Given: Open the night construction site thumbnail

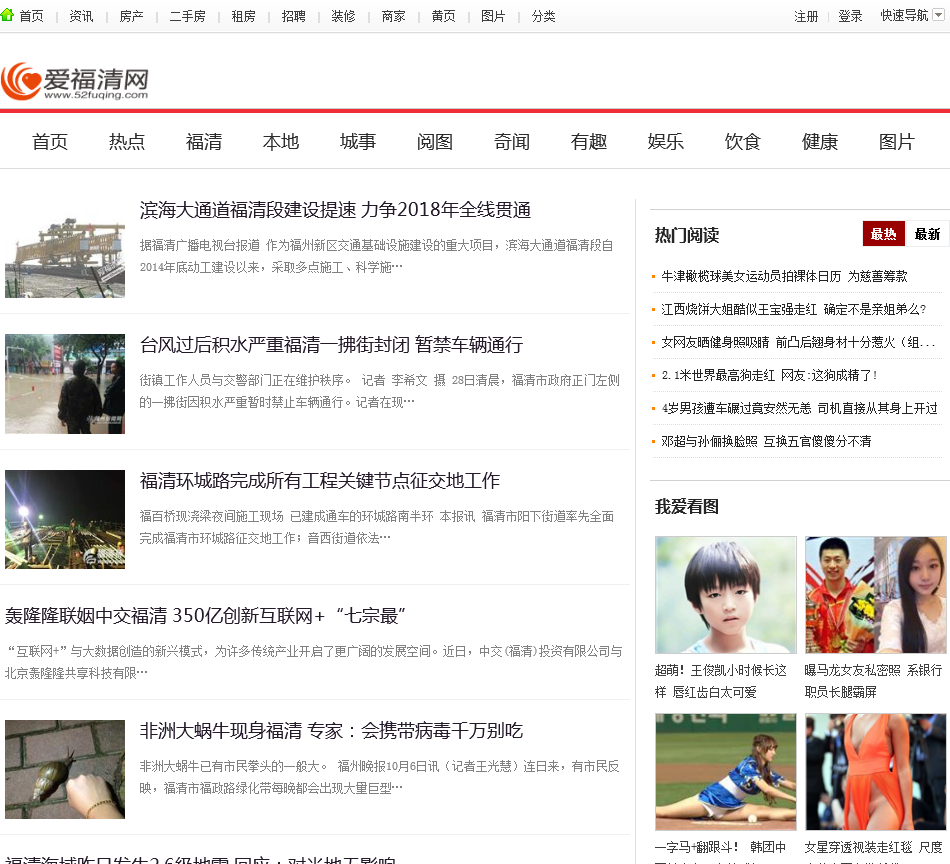Looking at the screenshot, I should pos(65,519).
